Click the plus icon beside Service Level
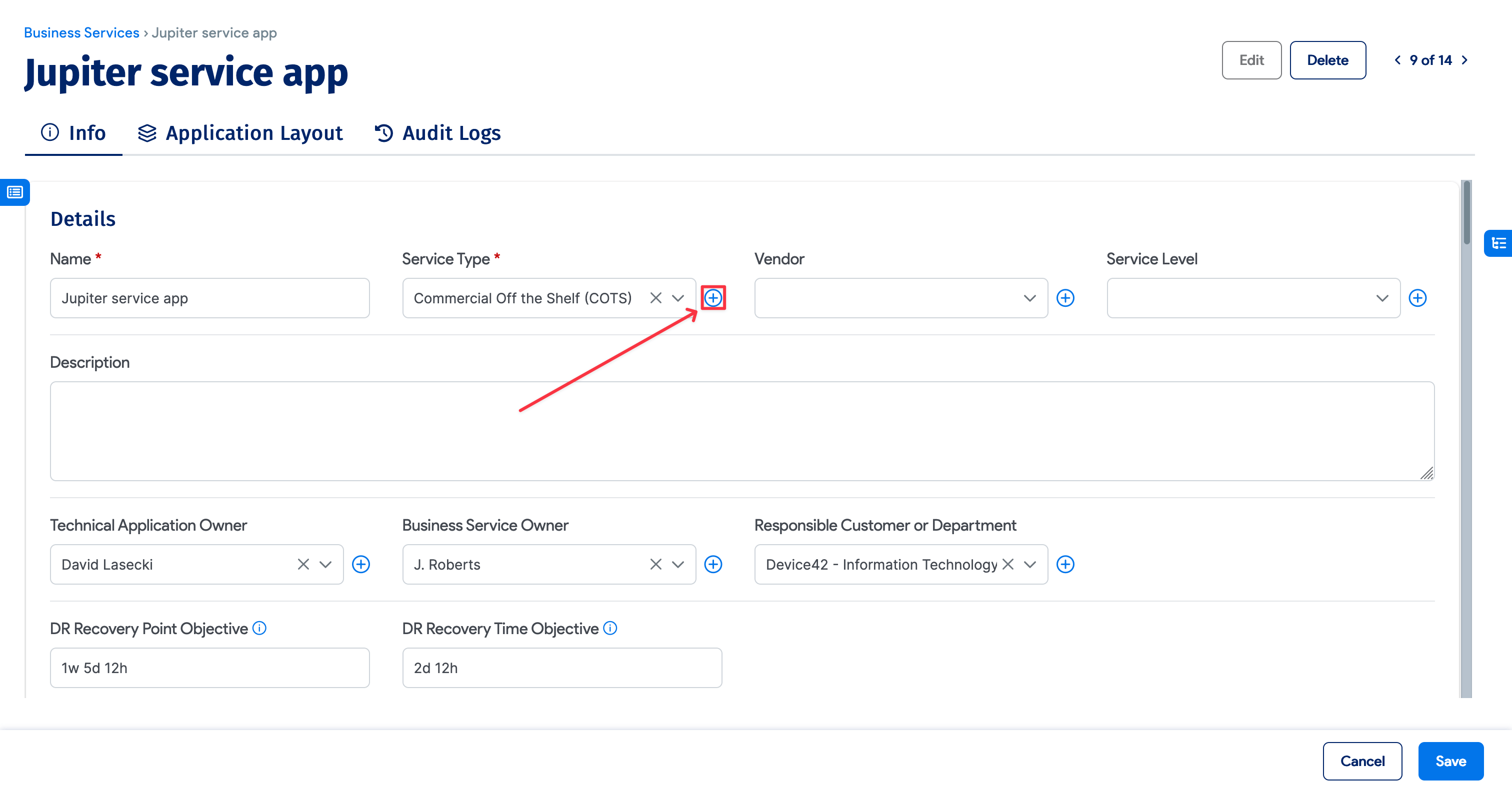Viewport: 1512px width, 792px height. point(1417,298)
